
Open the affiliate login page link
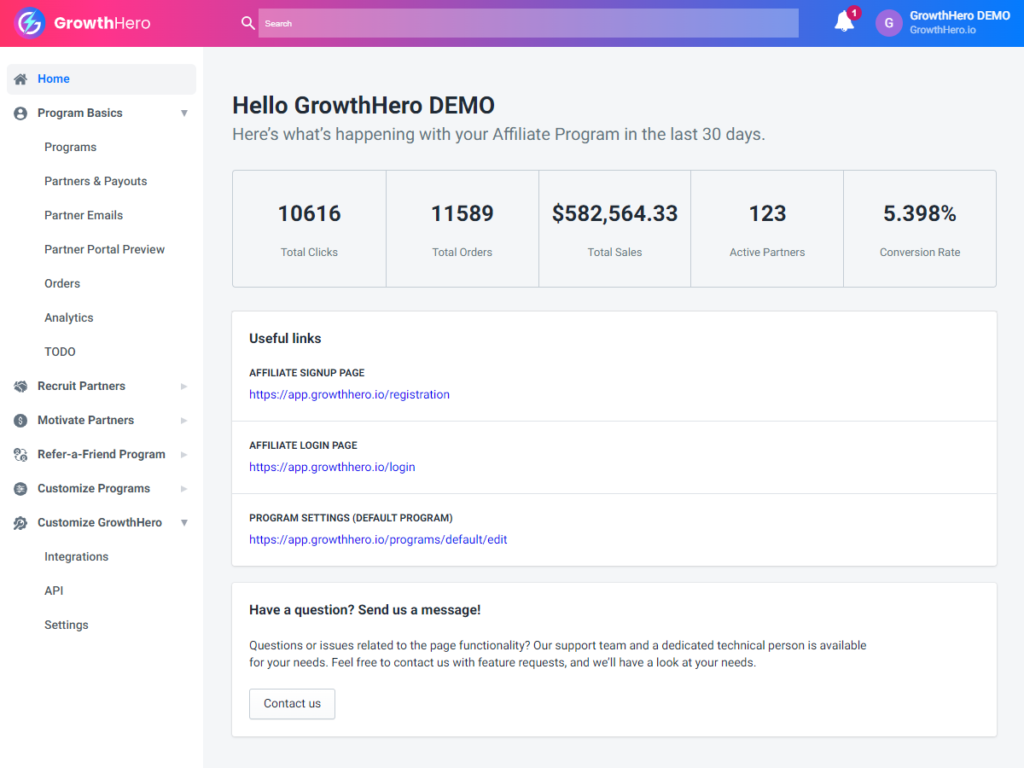pos(332,467)
